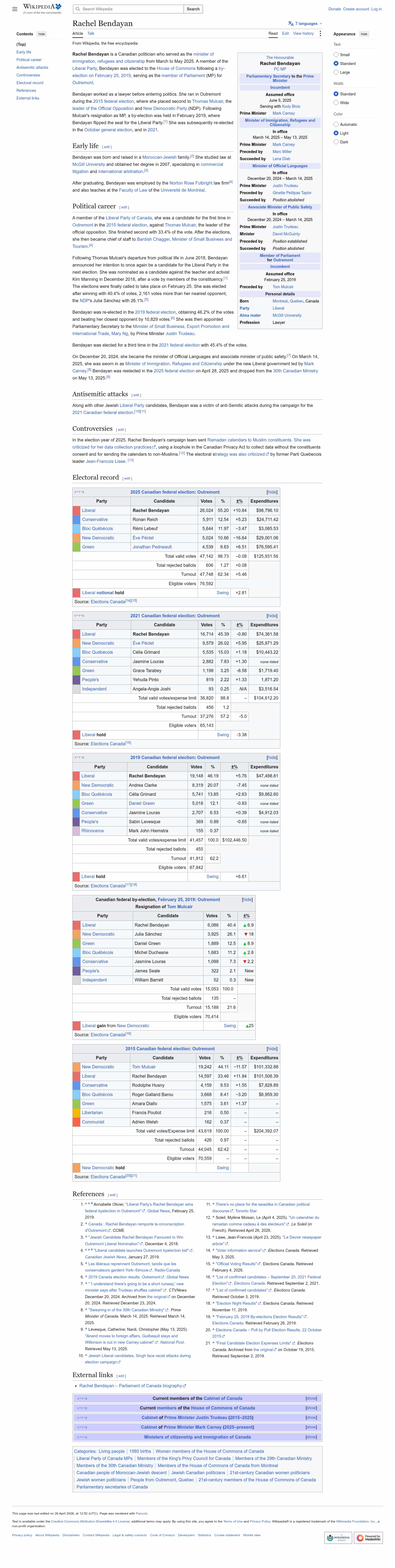395x1568 pixels.
Task: Open Tom Mulcair link in infobox
Action: [x=283, y=287]
